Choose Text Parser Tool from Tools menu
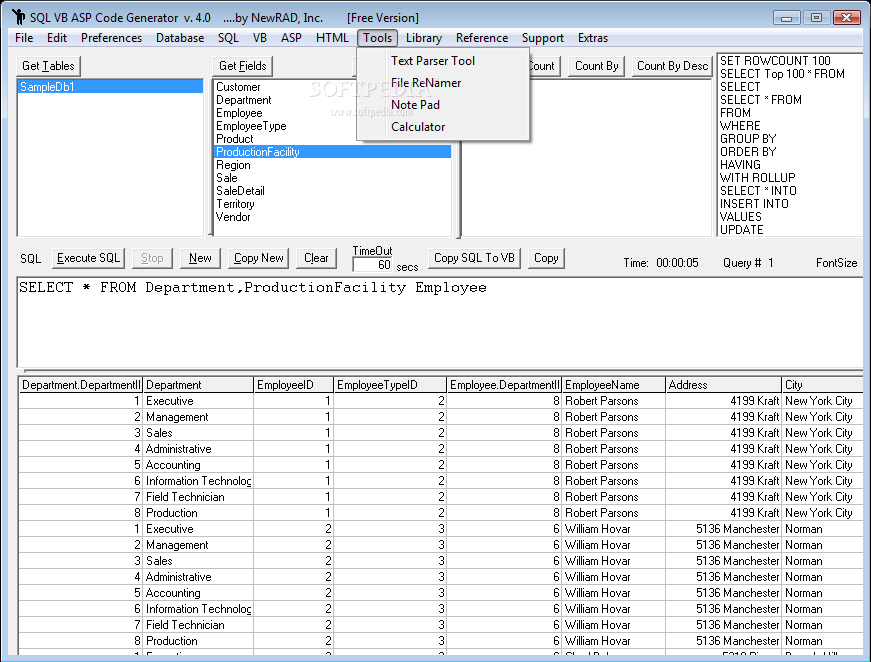Image resolution: width=871 pixels, height=662 pixels. [443, 61]
